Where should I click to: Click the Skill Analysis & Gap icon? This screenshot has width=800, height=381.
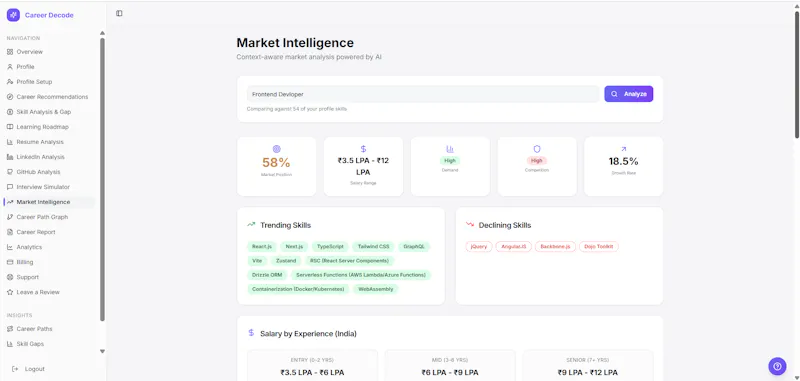[10, 112]
